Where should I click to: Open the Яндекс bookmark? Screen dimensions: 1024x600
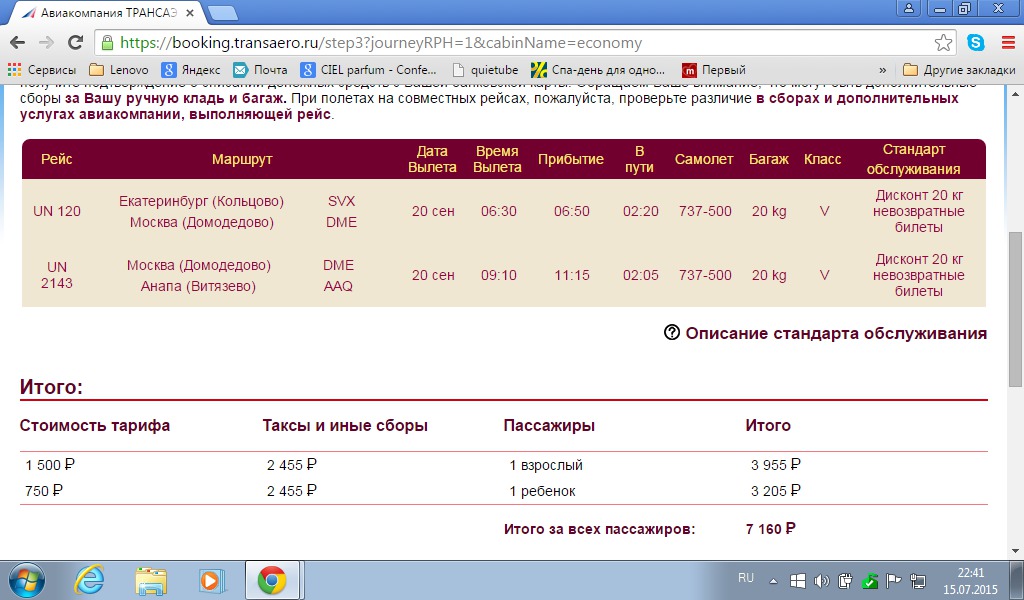click(x=191, y=70)
